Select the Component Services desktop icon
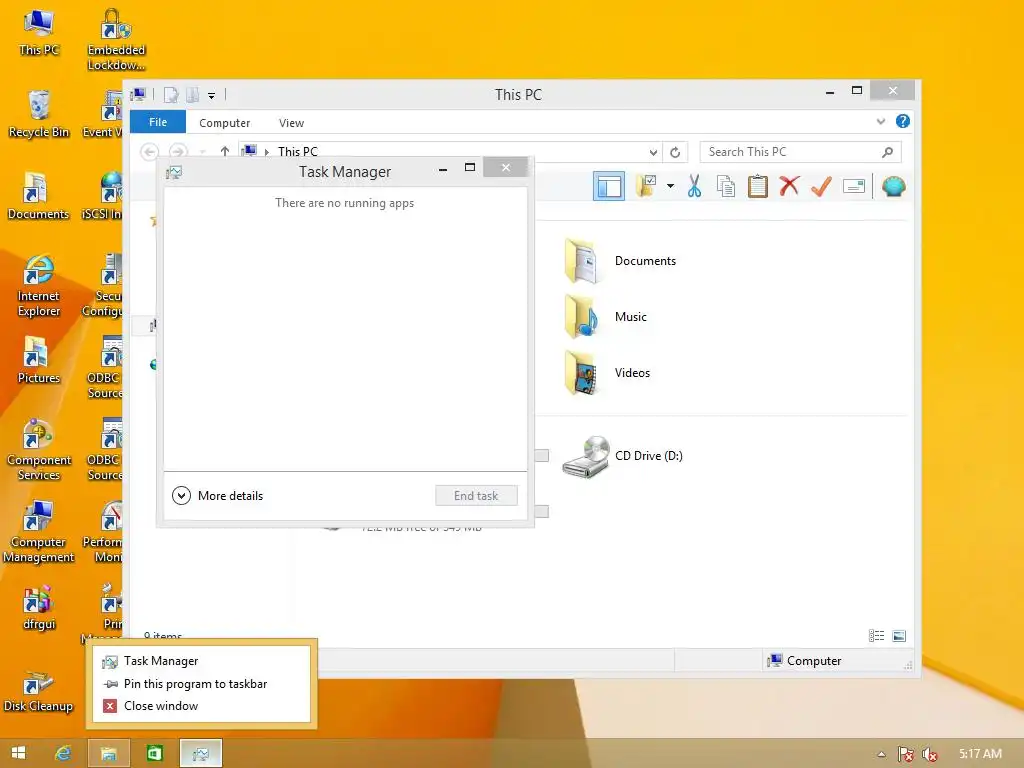The width and height of the screenshot is (1024, 768). click(x=39, y=449)
